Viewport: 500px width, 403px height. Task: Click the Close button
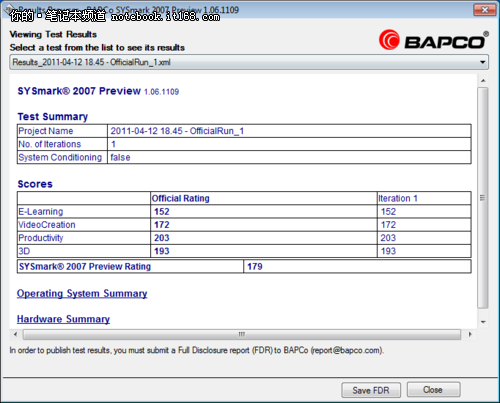click(x=433, y=390)
